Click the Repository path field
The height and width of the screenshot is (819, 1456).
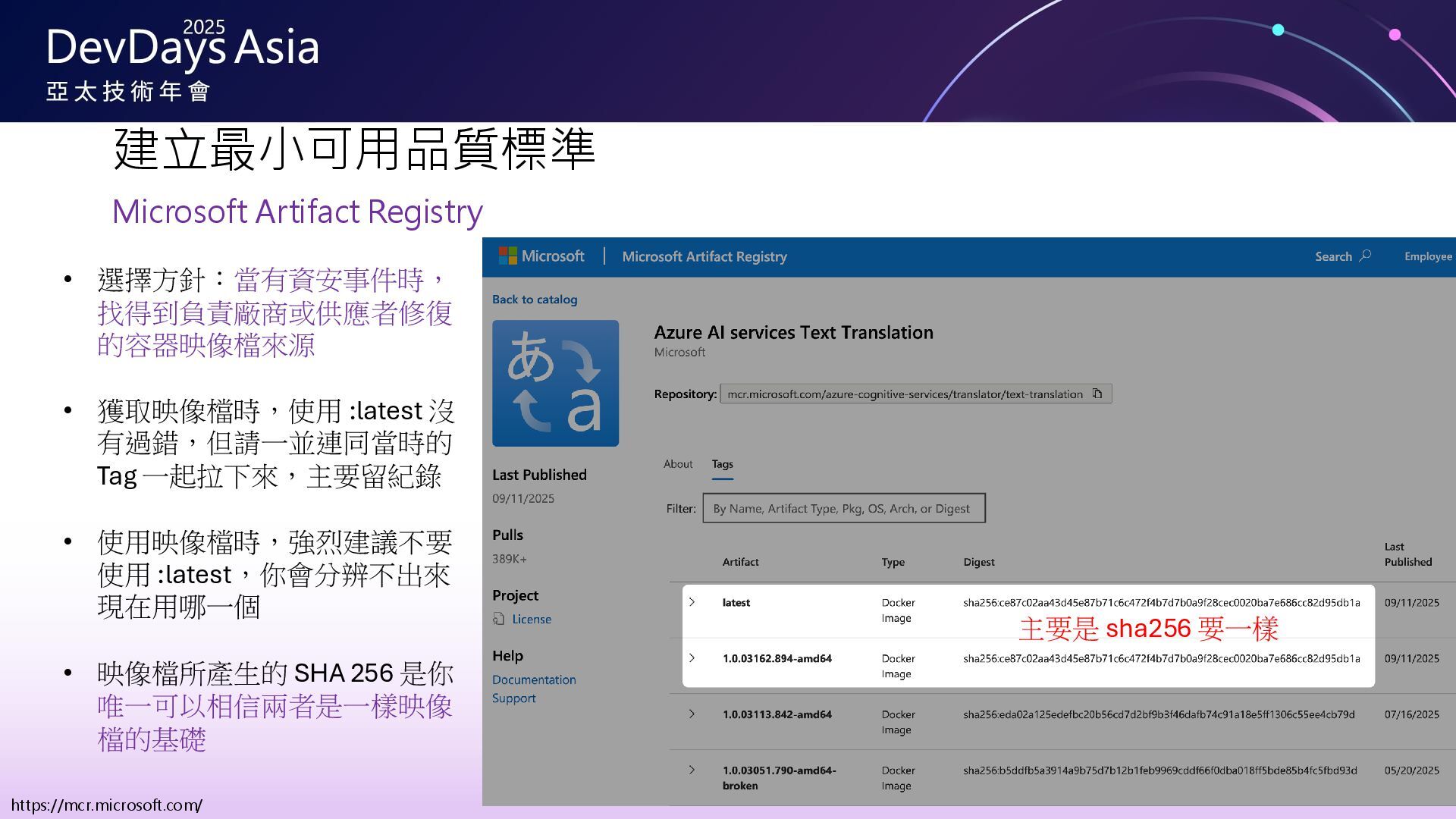(x=915, y=394)
